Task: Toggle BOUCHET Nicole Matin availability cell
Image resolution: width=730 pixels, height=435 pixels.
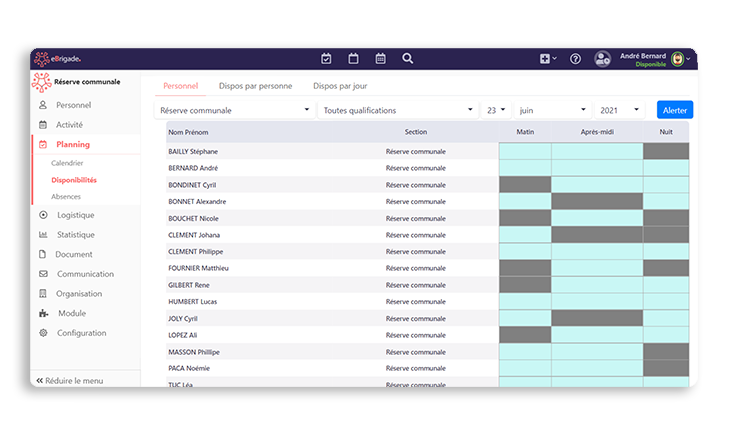Action: pos(525,218)
